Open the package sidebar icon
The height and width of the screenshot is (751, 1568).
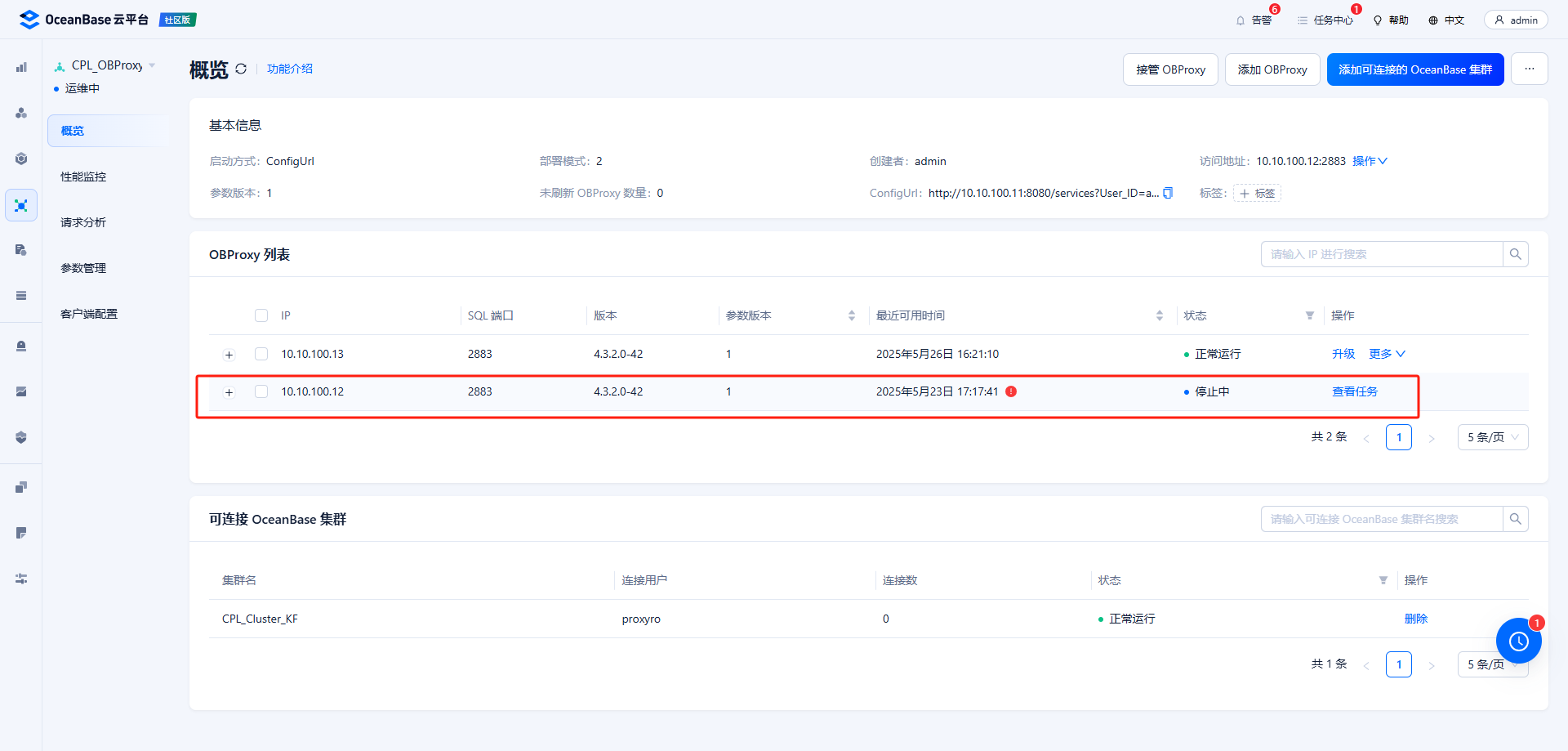click(x=21, y=487)
